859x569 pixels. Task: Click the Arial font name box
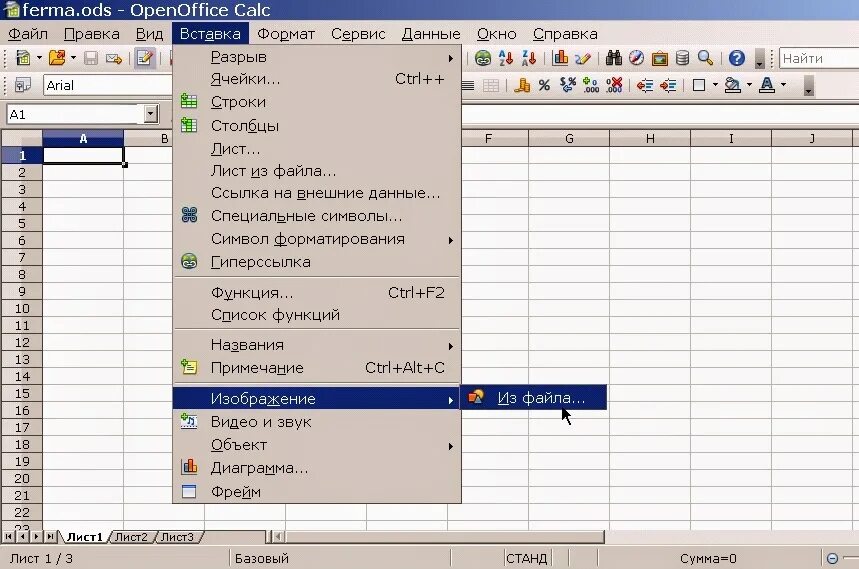[x=107, y=85]
